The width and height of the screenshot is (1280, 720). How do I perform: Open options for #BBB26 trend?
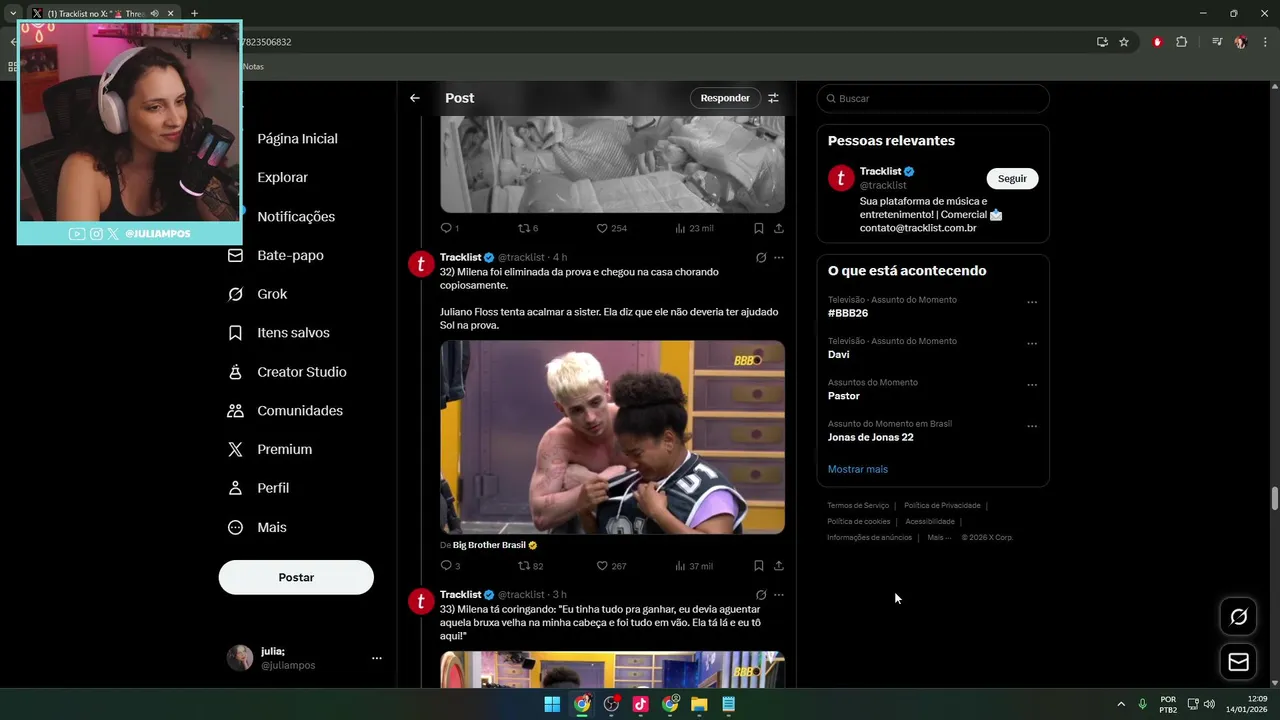(x=1032, y=302)
